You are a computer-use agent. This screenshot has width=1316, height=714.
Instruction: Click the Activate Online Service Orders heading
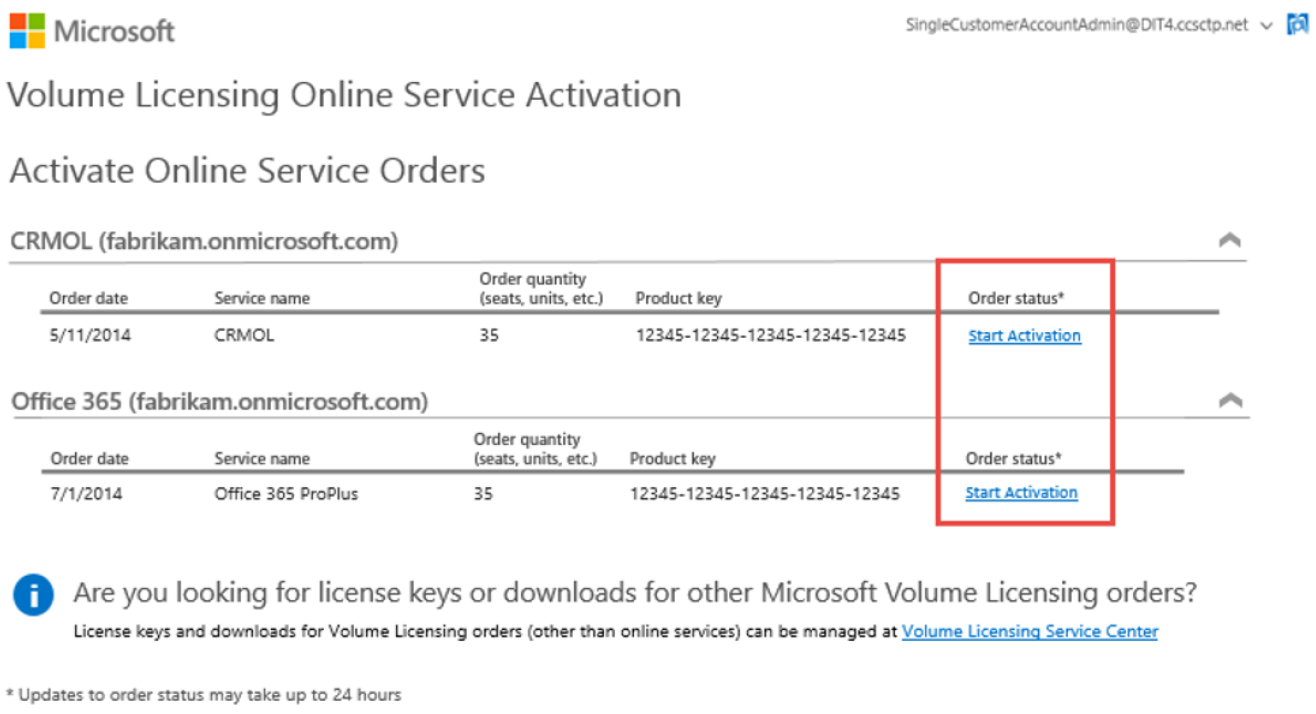click(x=247, y=171)
